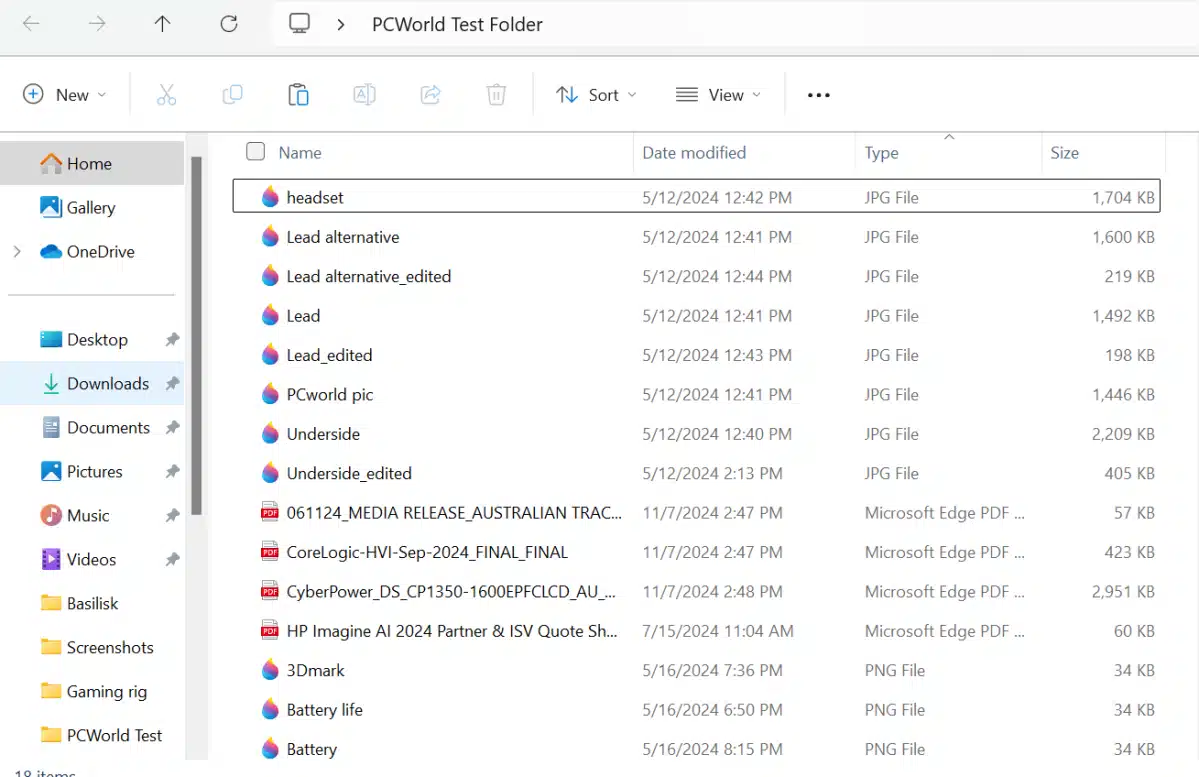Open the New item dropdown
Screen dimensions: 1199x777
(x=66, y=94)
